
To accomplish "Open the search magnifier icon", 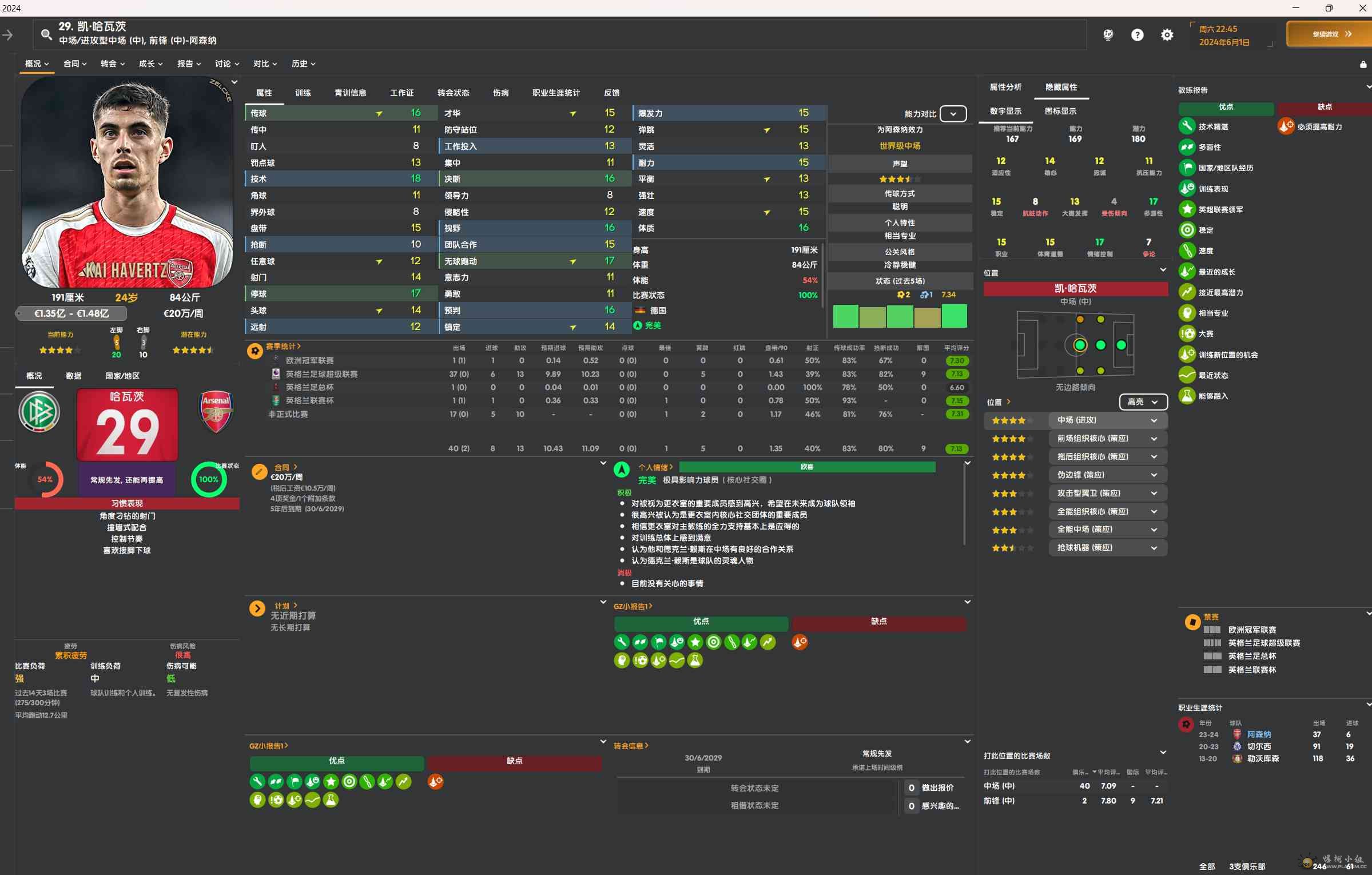I will [46, 34].
